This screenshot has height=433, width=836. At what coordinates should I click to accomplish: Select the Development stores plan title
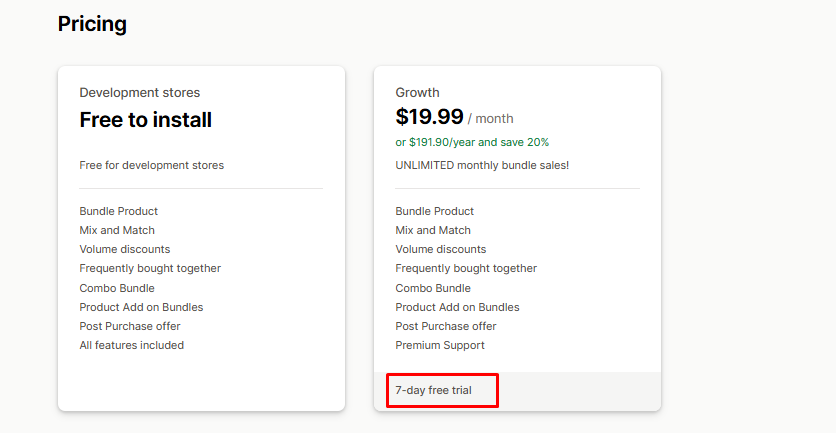[140, 93]
